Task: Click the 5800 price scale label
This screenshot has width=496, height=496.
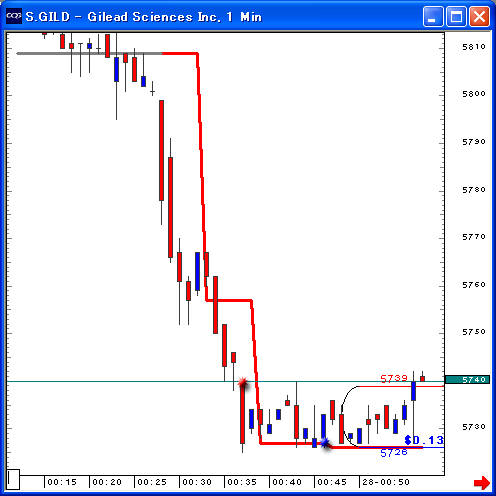Action: (x=474, y=94)
